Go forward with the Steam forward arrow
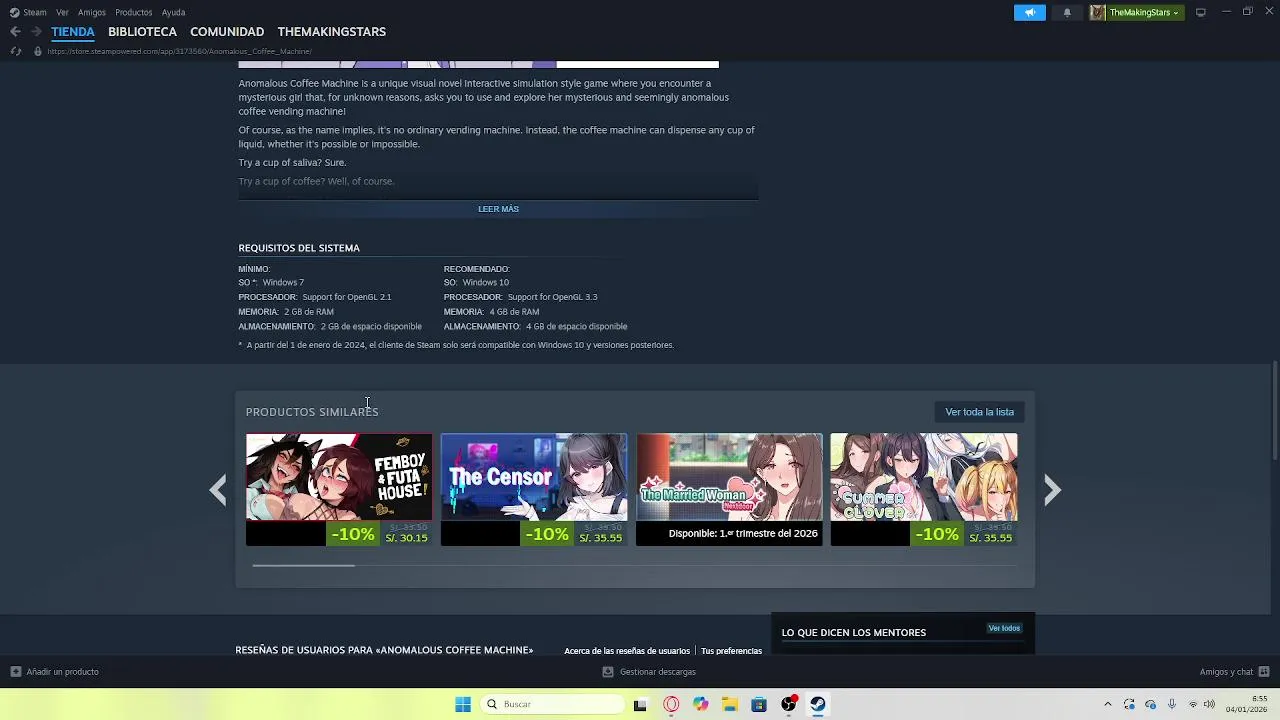Viewport: 1280px width, 720px height. (36, 31)
